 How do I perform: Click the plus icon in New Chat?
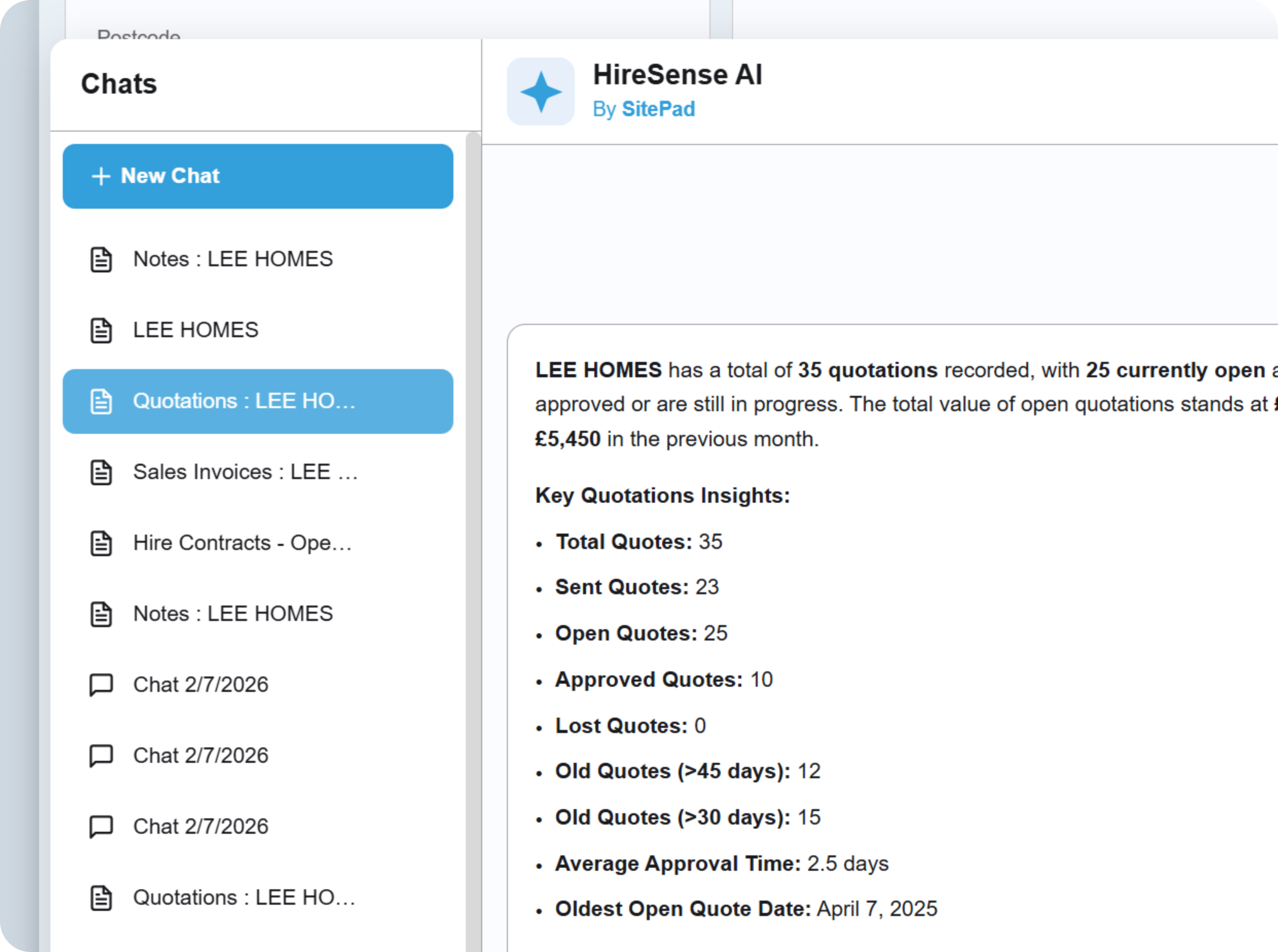coord(101,176)
